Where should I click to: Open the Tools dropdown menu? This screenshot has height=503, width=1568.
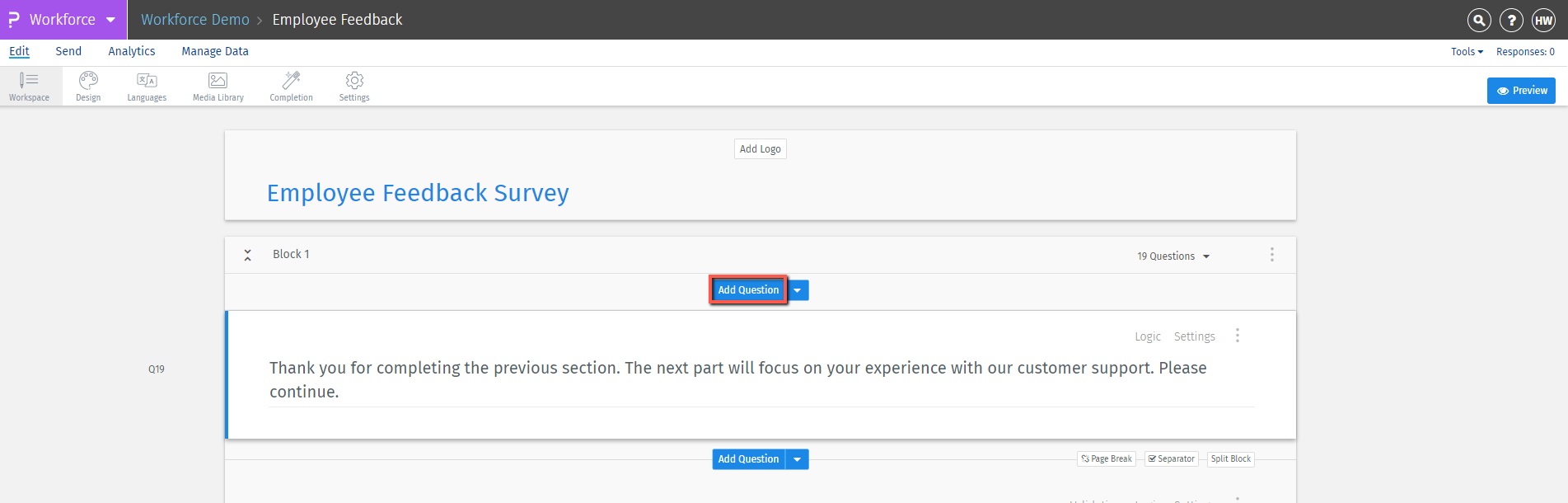coord(1467,51)
